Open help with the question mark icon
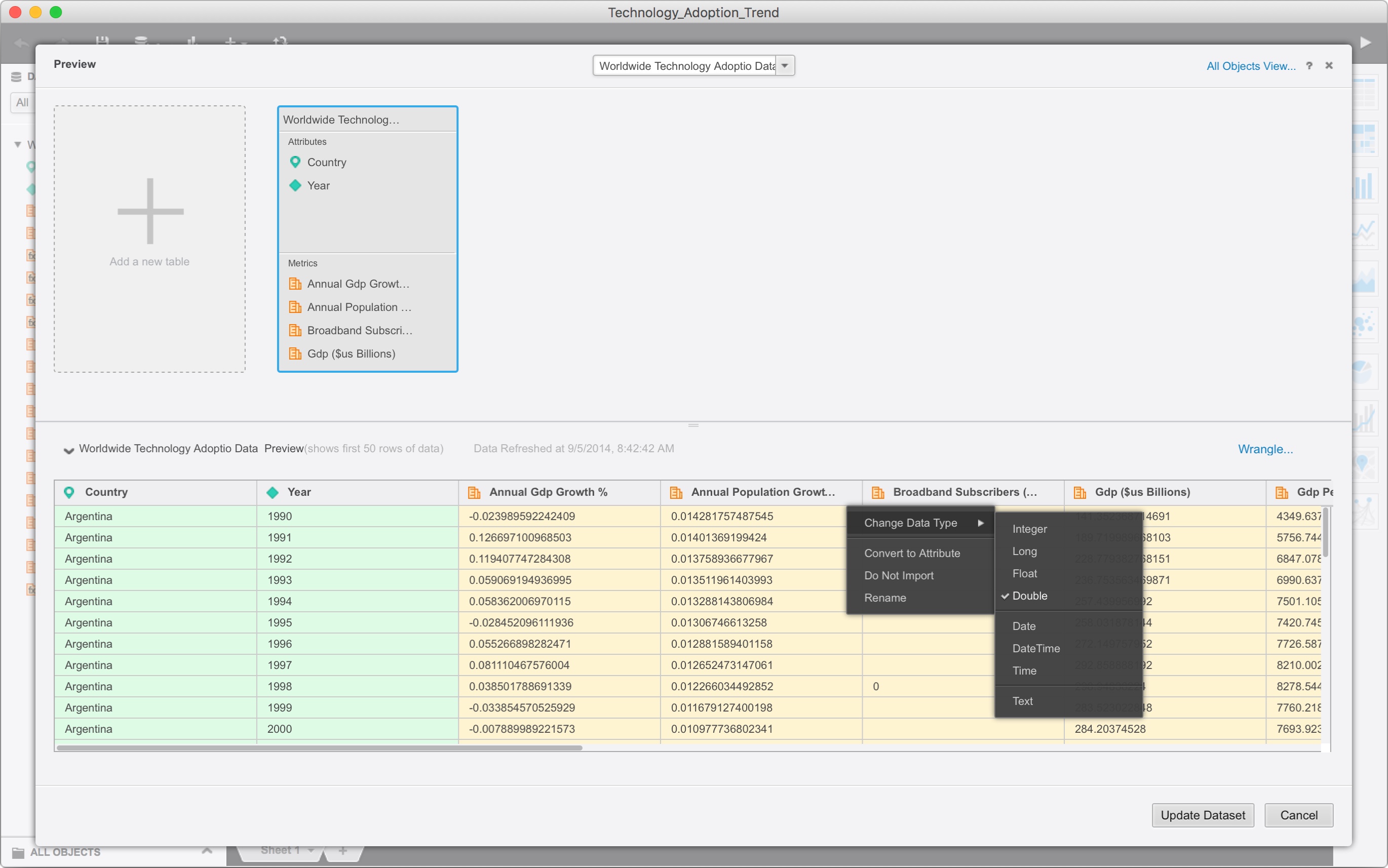 (1309, 65)
